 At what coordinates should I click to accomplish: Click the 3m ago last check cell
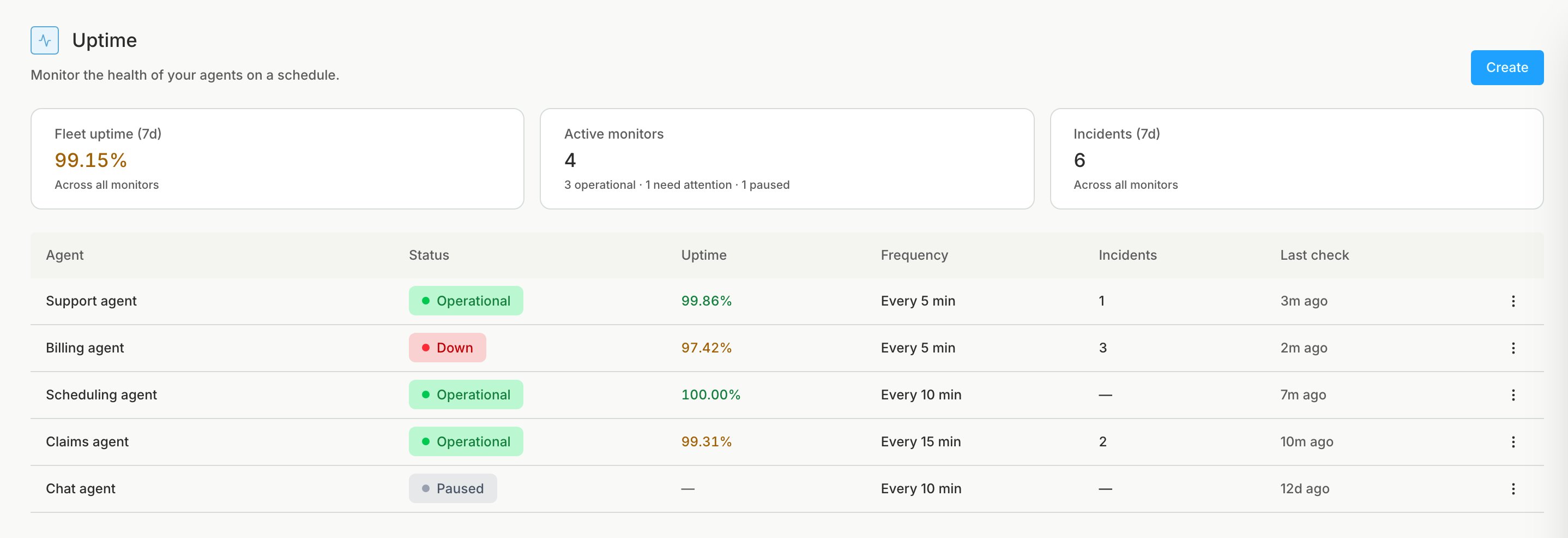coord(1303,301)
